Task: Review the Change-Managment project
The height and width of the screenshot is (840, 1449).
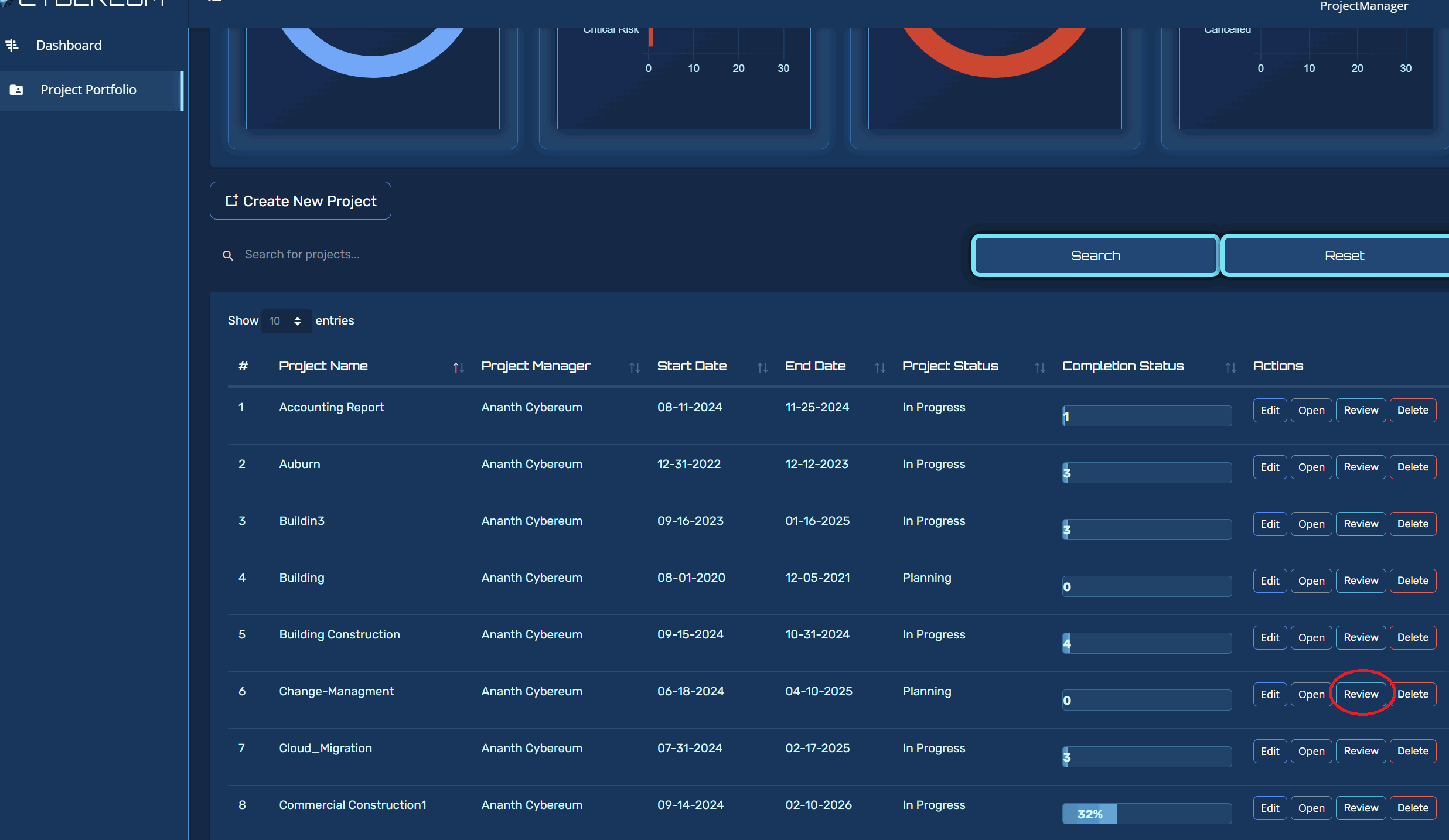Action: [x=1361, y=694]
